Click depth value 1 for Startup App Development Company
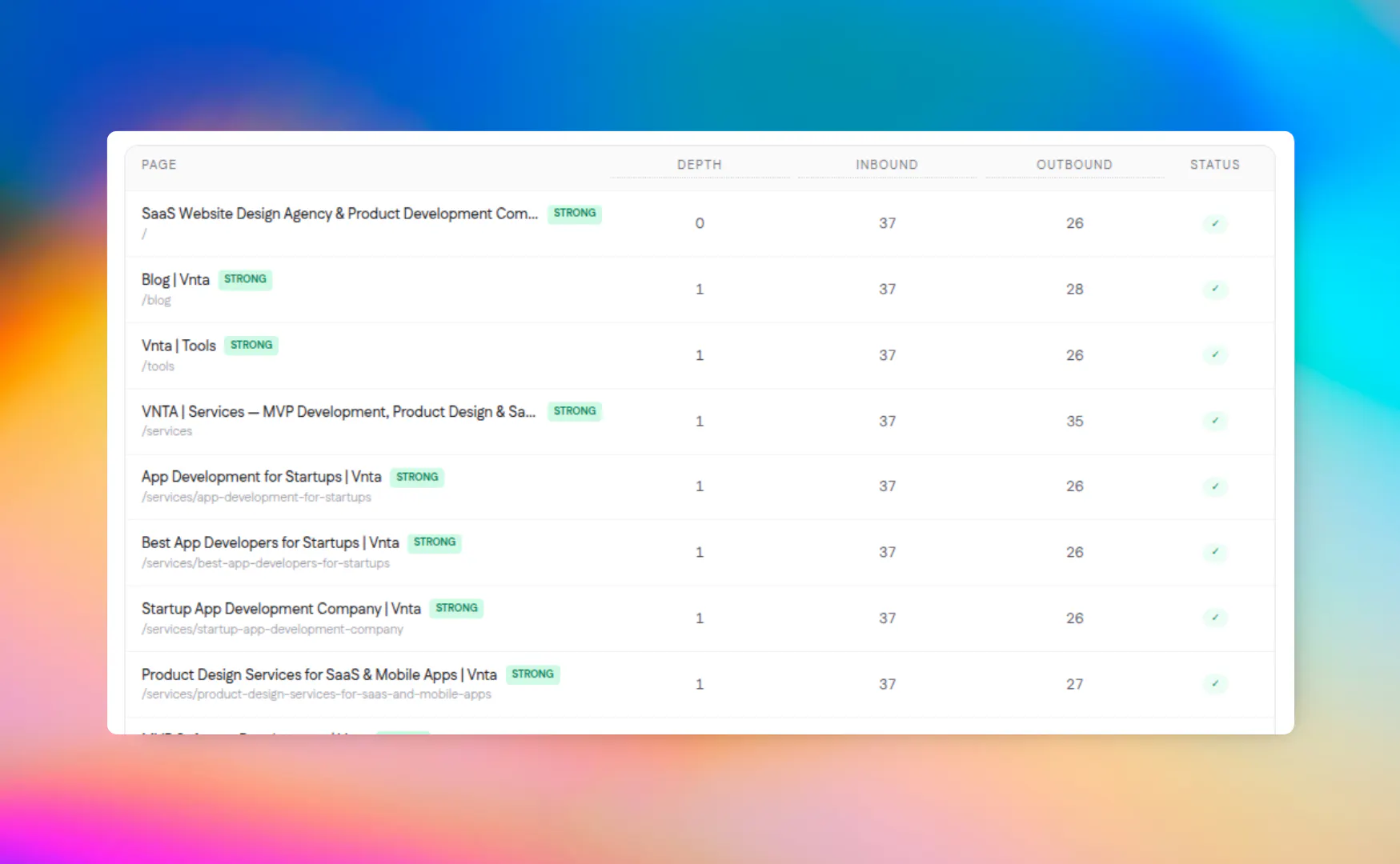The image size is (1400, 864). point(700,618)
